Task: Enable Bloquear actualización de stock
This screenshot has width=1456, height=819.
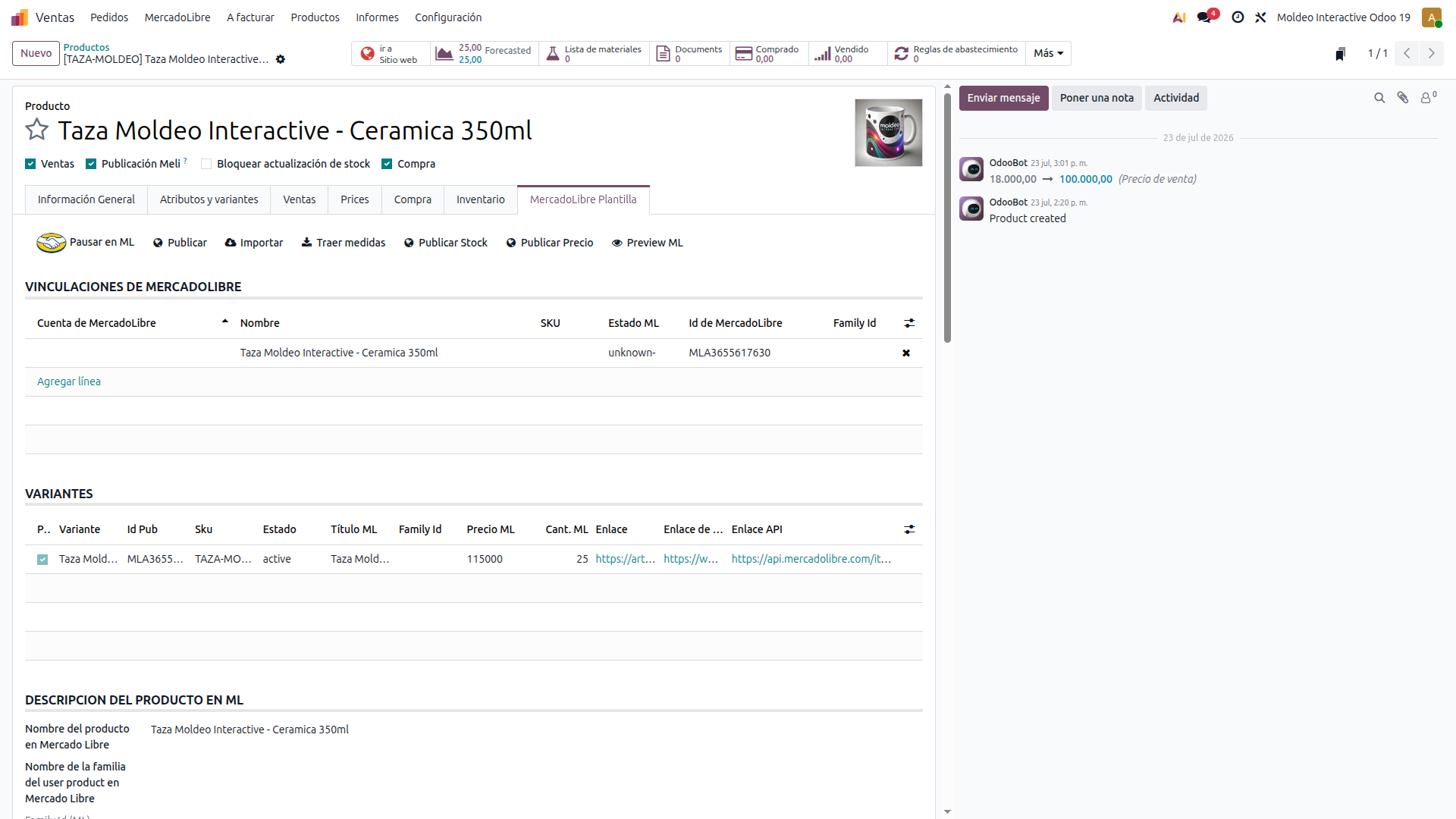Action: (x=206, y=164)
